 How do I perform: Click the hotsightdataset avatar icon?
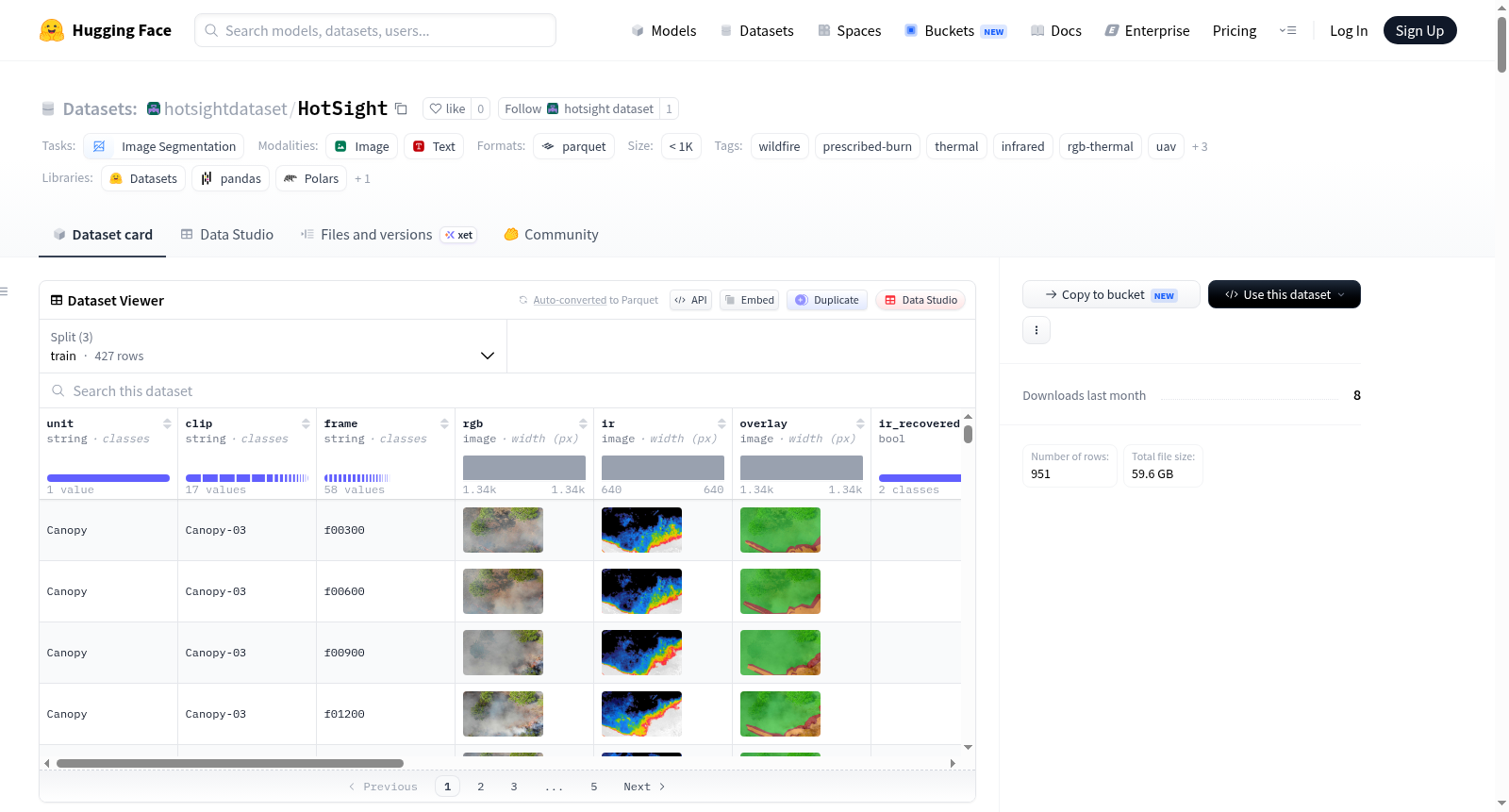pos(154,108)
